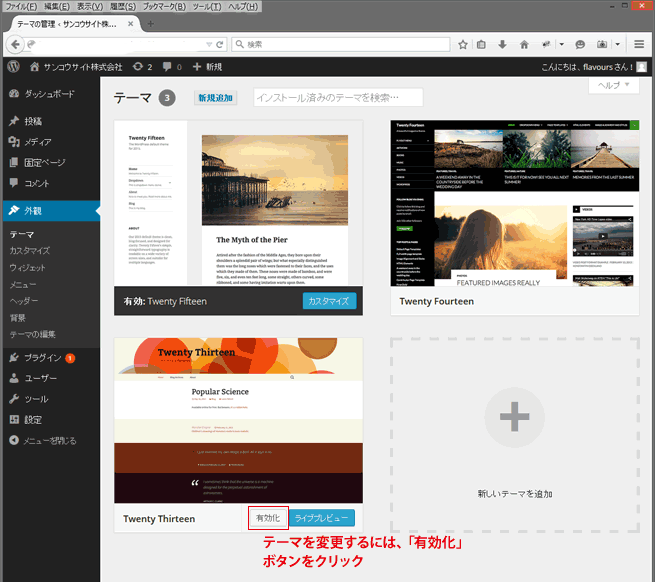Open the updates icon showing 2
The height and width of the screenshot is (582, 655).
(142, 67)
